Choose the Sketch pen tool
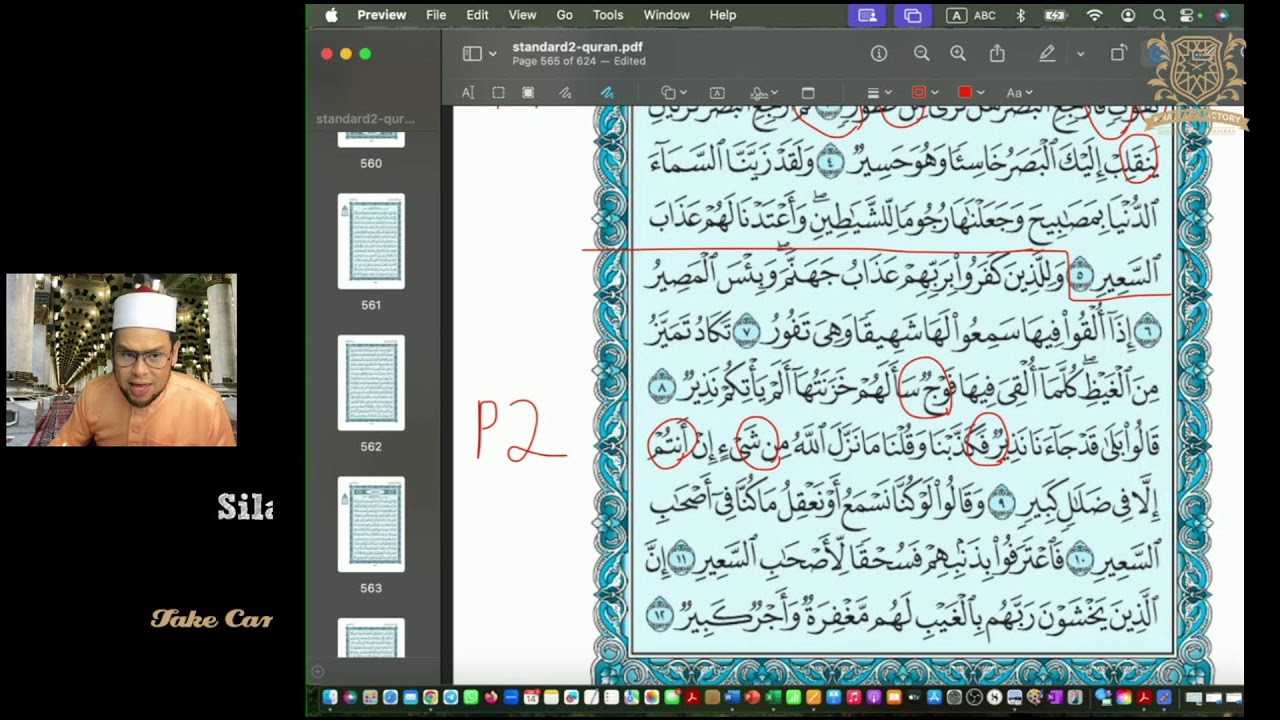Image resolution: width=1280 pixels, height=720 pixels. (565, 93)
